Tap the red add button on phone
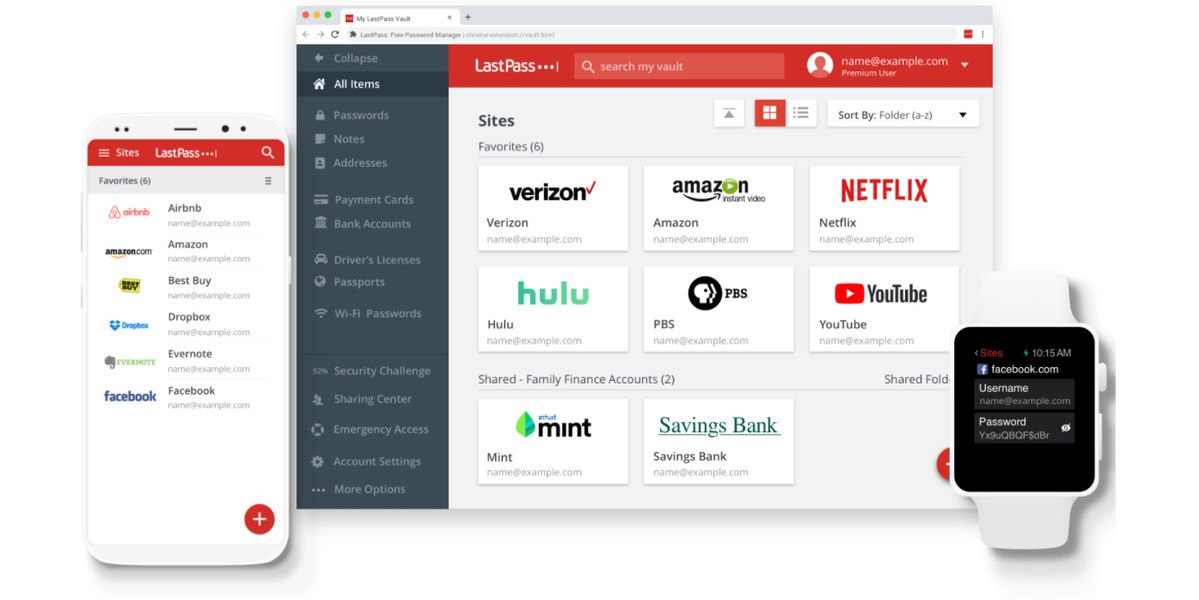1199x600 pixels. point(259,519)
